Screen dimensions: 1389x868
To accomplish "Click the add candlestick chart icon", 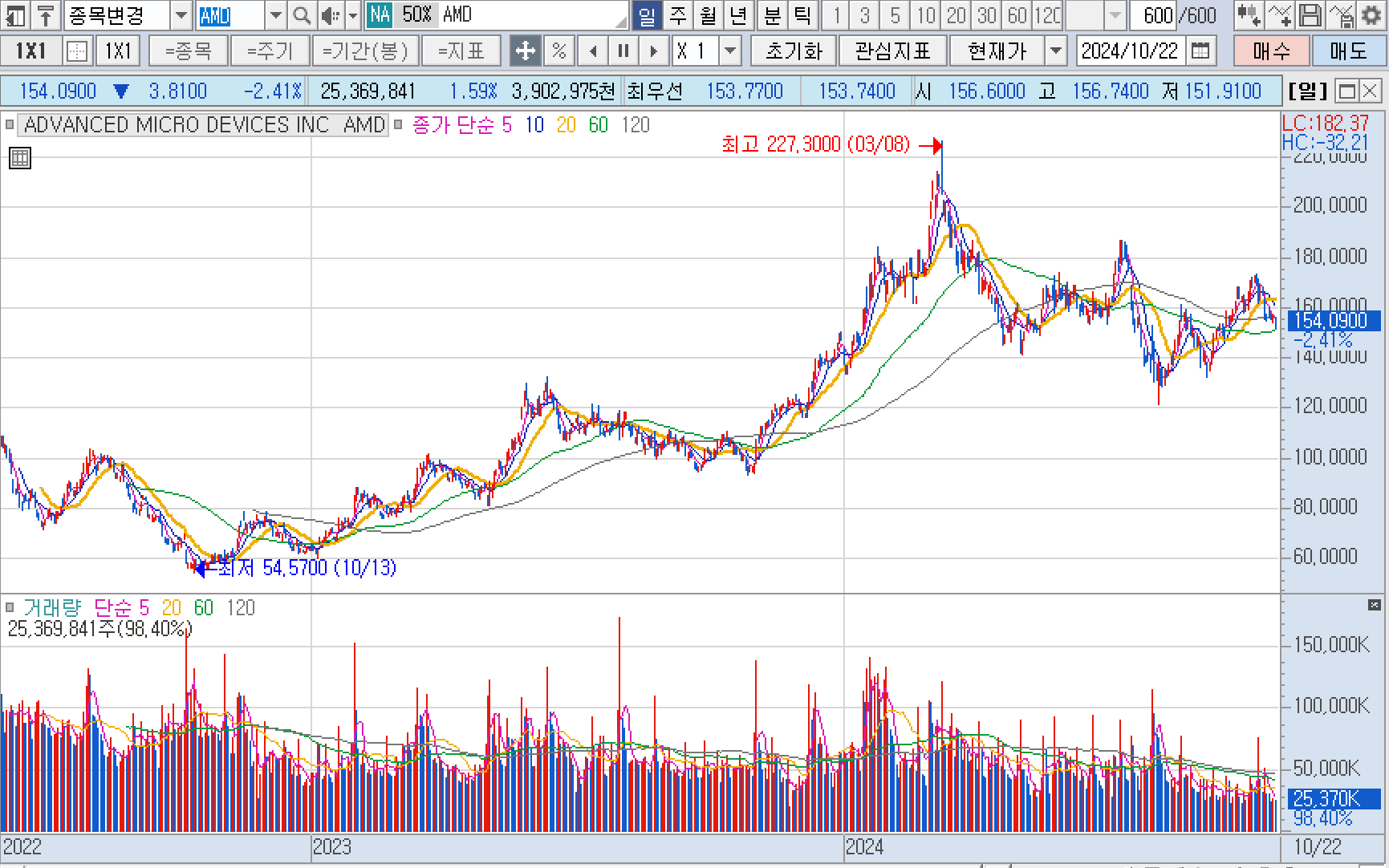I will pyautogui.click(x=1248, y=15).
